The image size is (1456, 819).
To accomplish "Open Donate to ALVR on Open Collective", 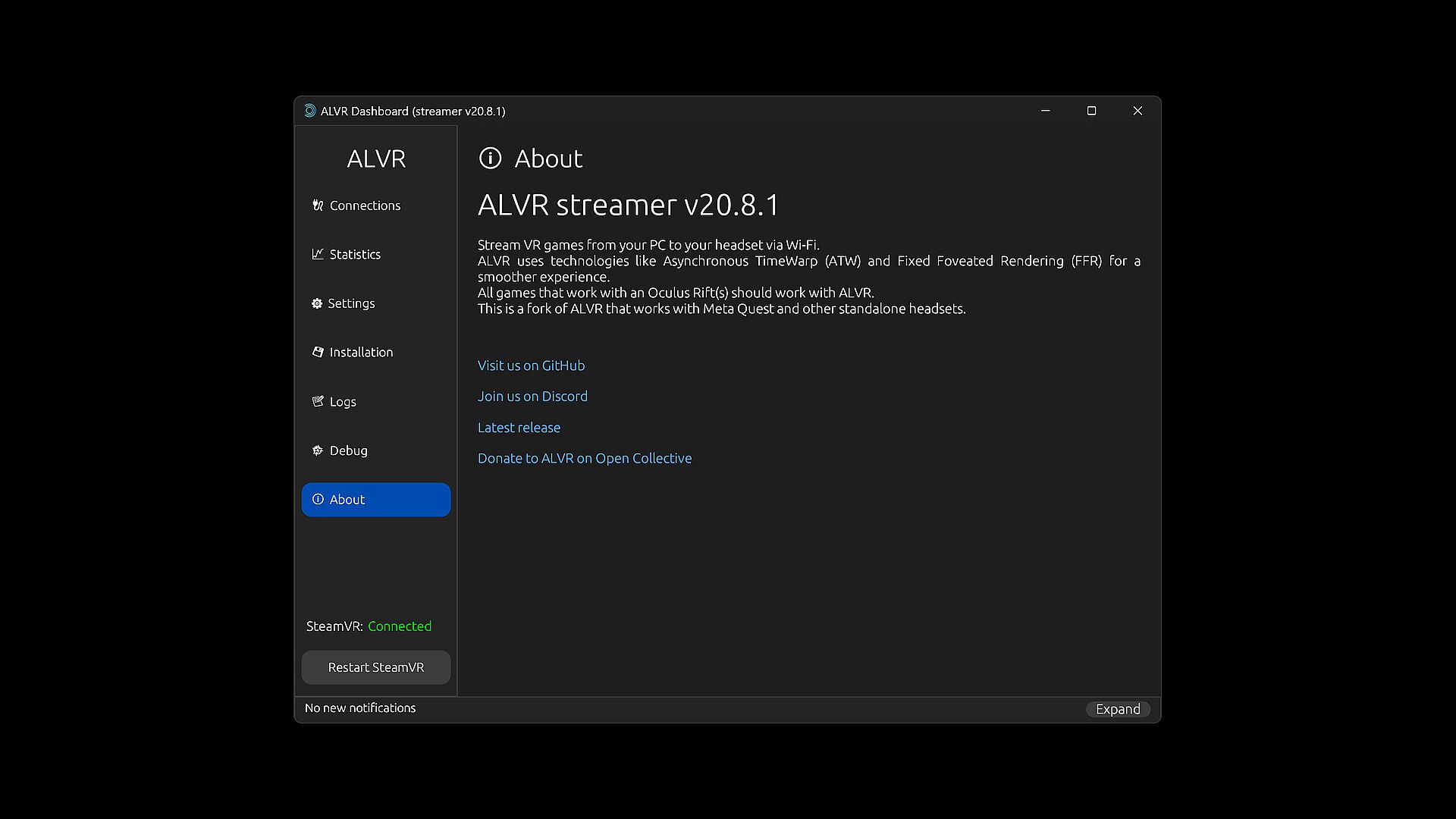I will point(584,459).
